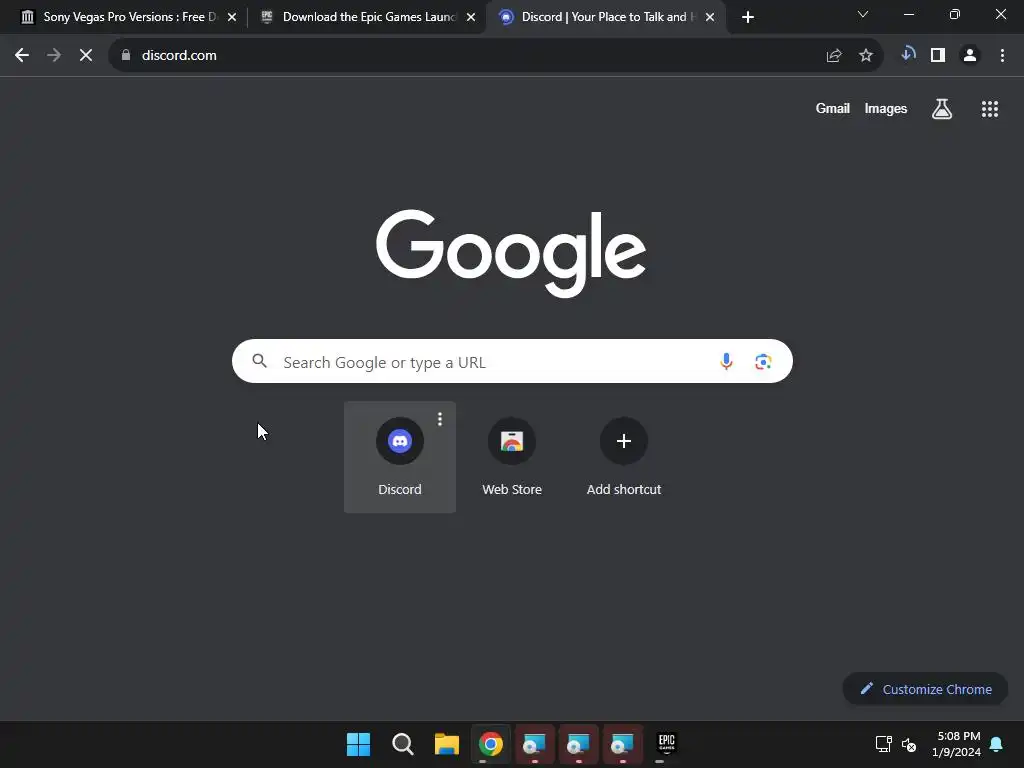Open the Epic Games taskbar icon
This screenshot has width=1024, height=768.
point(666,744)
